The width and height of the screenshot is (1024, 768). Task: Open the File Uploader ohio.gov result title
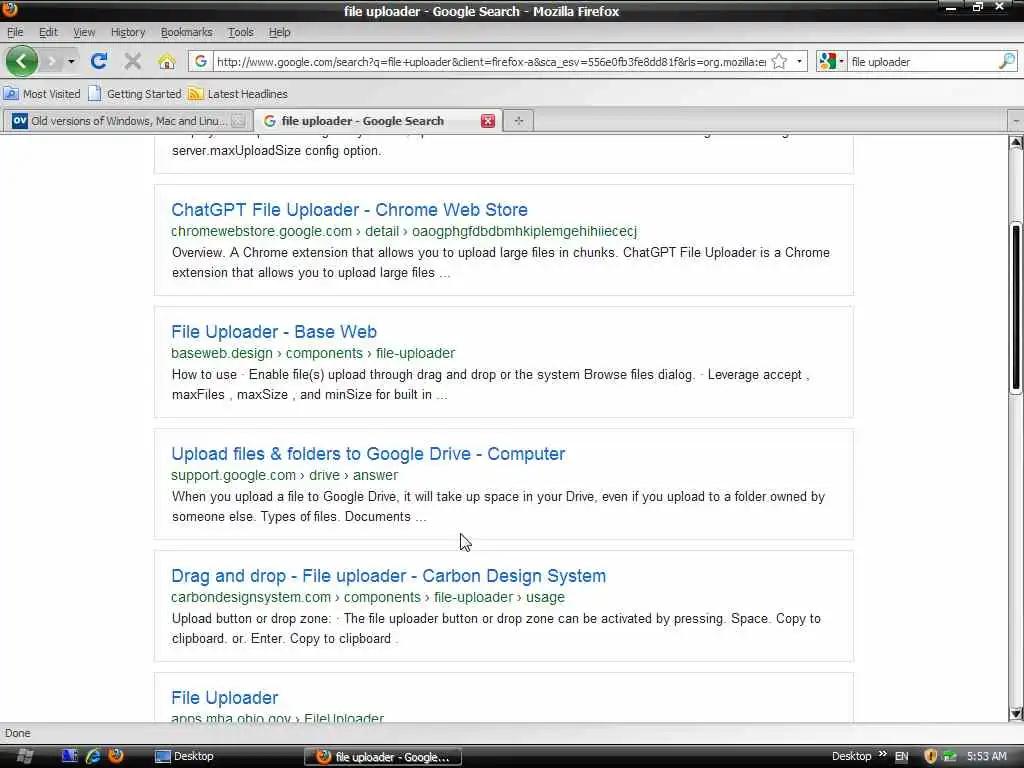225,697
